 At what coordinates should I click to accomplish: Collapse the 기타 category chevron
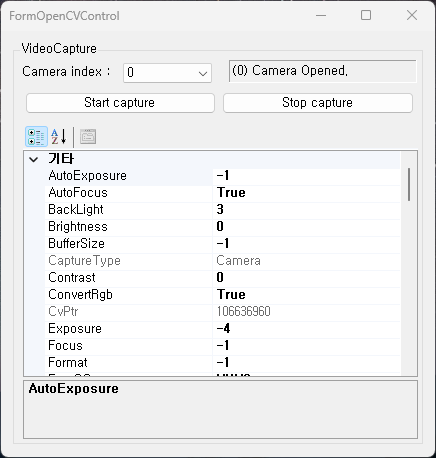(34, 159)
